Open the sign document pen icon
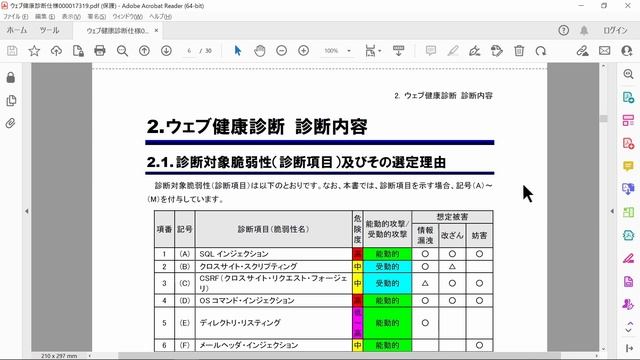 475,51
